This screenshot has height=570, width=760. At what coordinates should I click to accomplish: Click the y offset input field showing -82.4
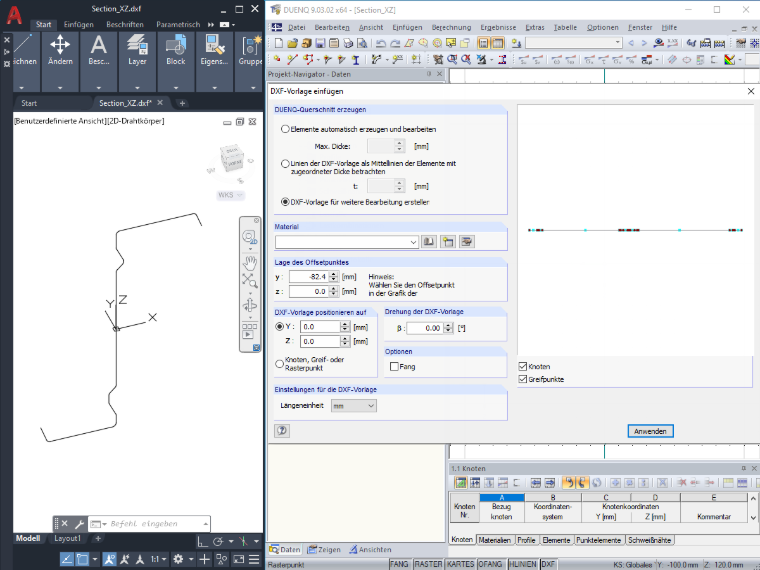309,277
